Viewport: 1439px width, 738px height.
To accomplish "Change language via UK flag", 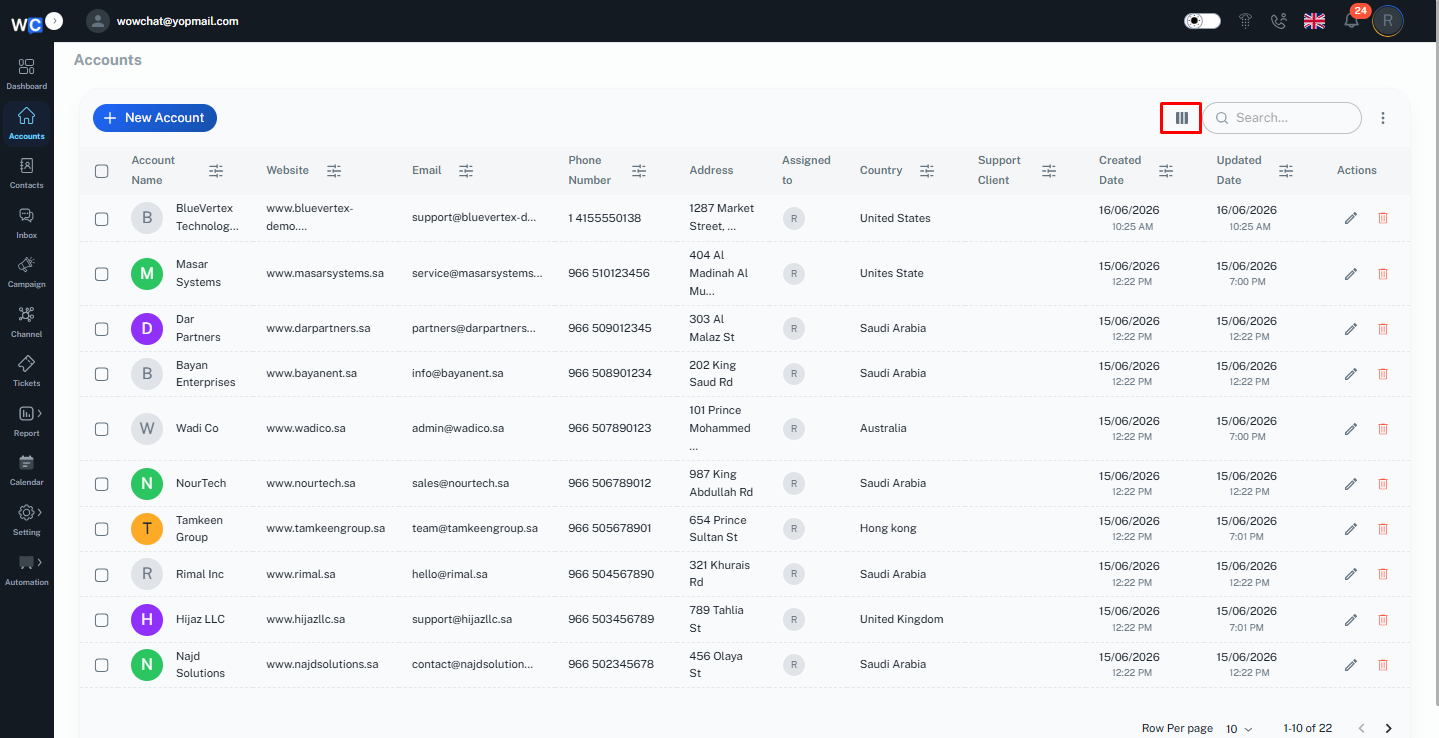I will [x=1314, y=21].
